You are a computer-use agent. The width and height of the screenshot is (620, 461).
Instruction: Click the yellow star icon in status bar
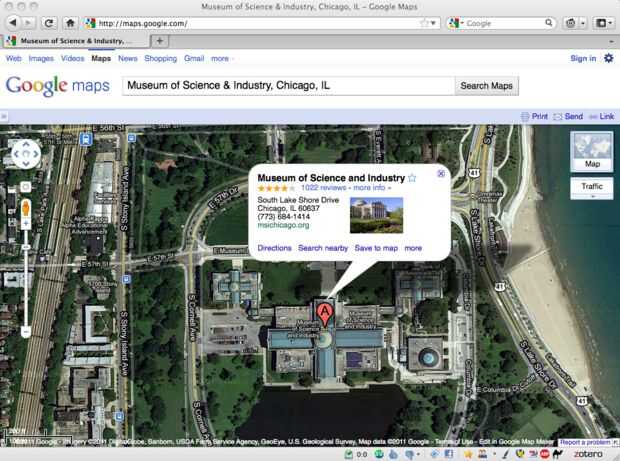[468, 454]
